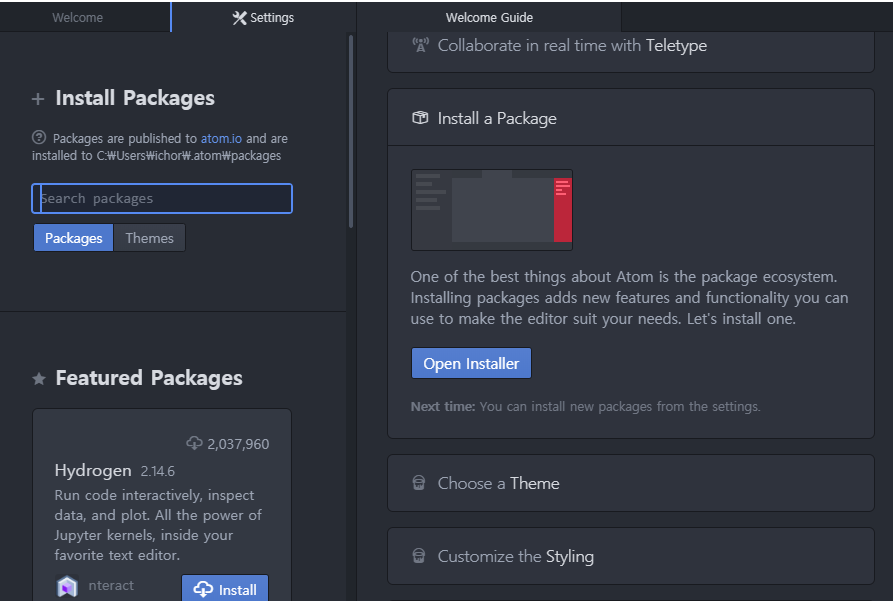Click the package installer preview image
The height and width of the screenshot is (601, 893).
[492, 210]
